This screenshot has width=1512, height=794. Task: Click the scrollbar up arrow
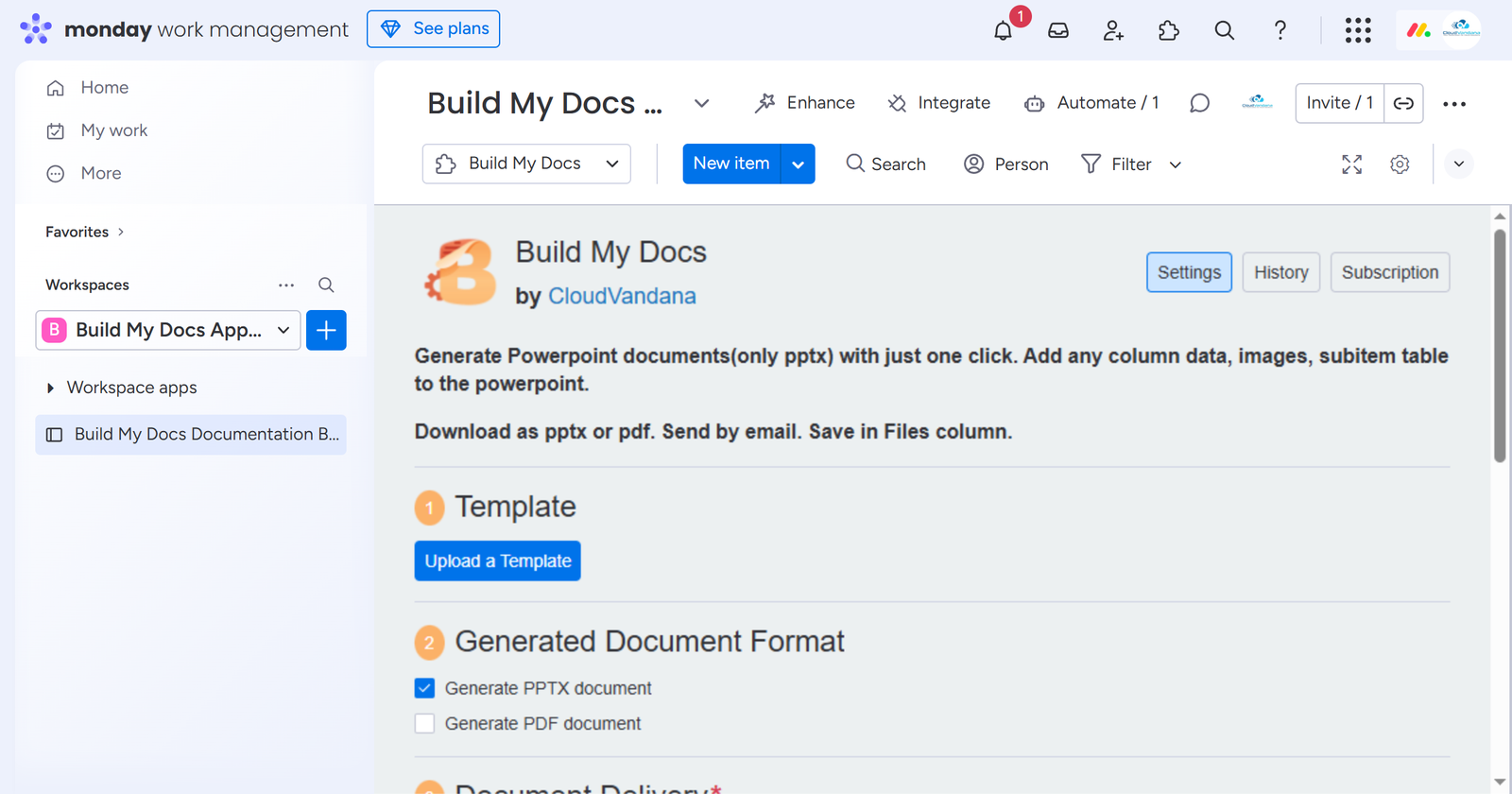tap(1500, 216)
